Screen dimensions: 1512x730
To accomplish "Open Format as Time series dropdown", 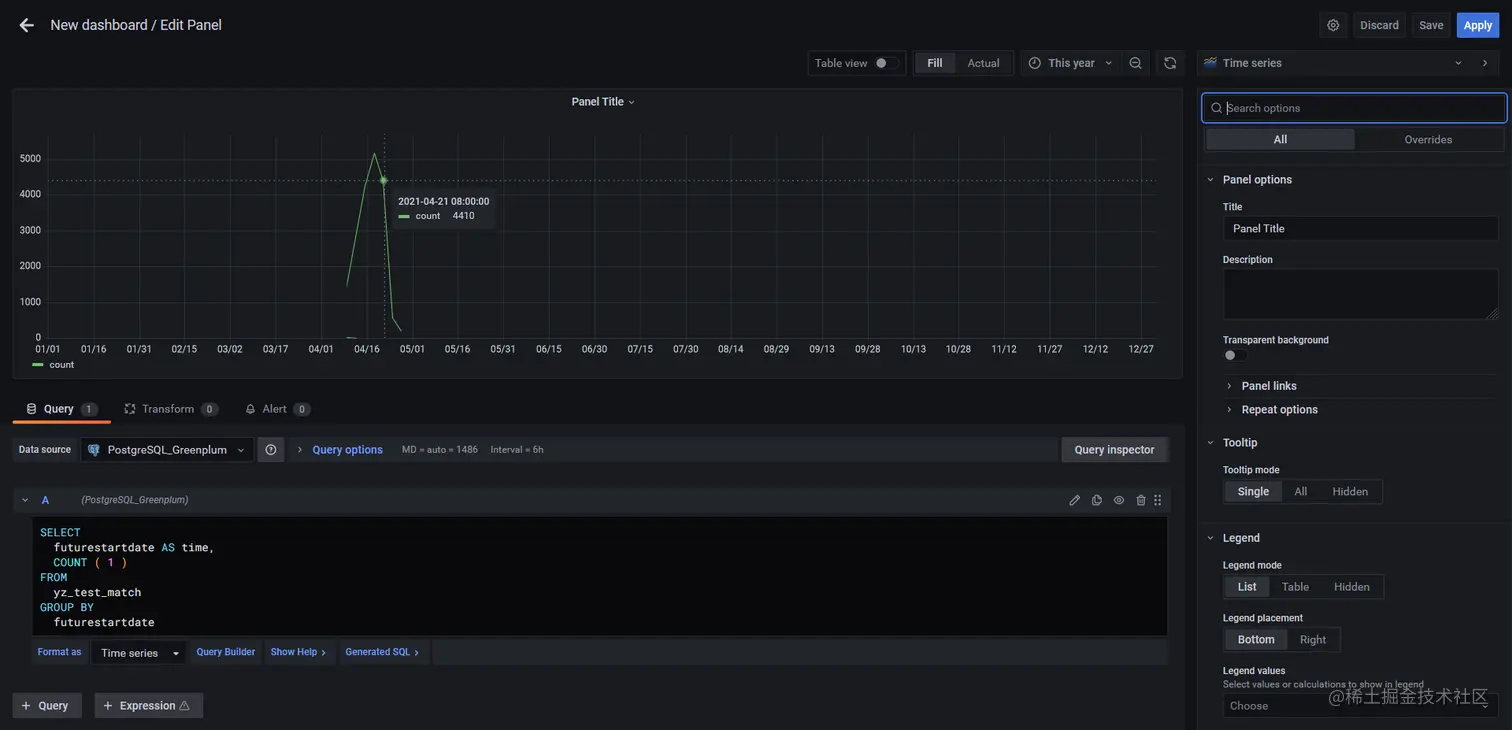I will point(139,653).
